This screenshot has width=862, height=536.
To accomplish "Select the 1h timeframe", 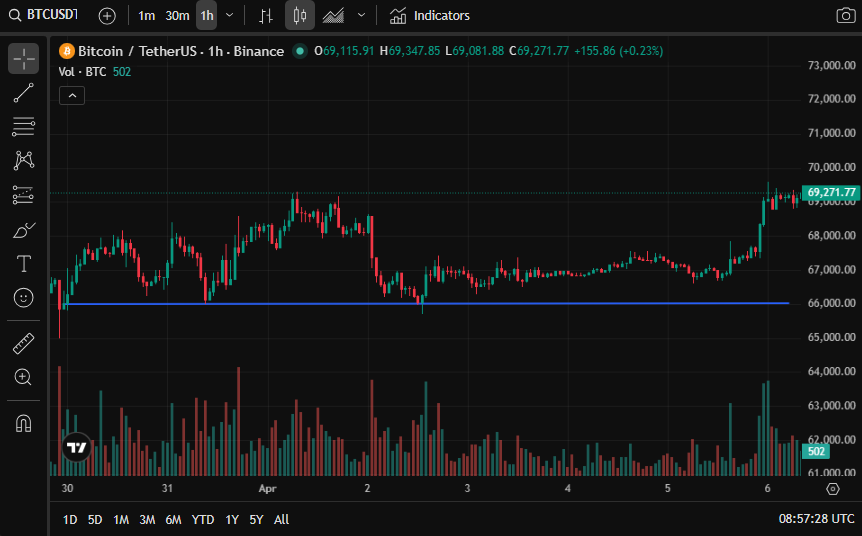I will click(207, 15).
